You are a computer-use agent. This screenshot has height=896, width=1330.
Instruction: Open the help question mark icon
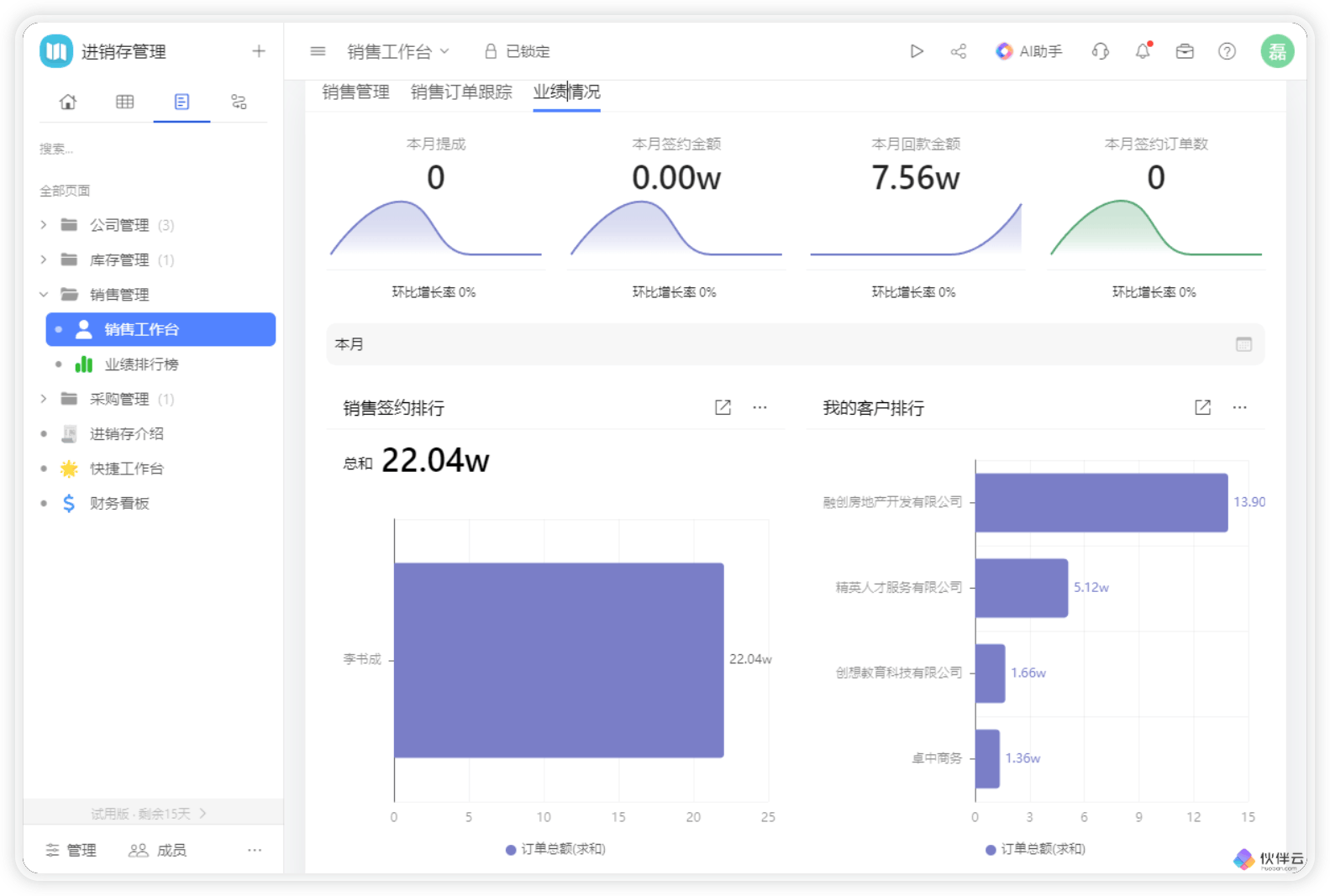pyautogui.click(x=1227, y=51)
